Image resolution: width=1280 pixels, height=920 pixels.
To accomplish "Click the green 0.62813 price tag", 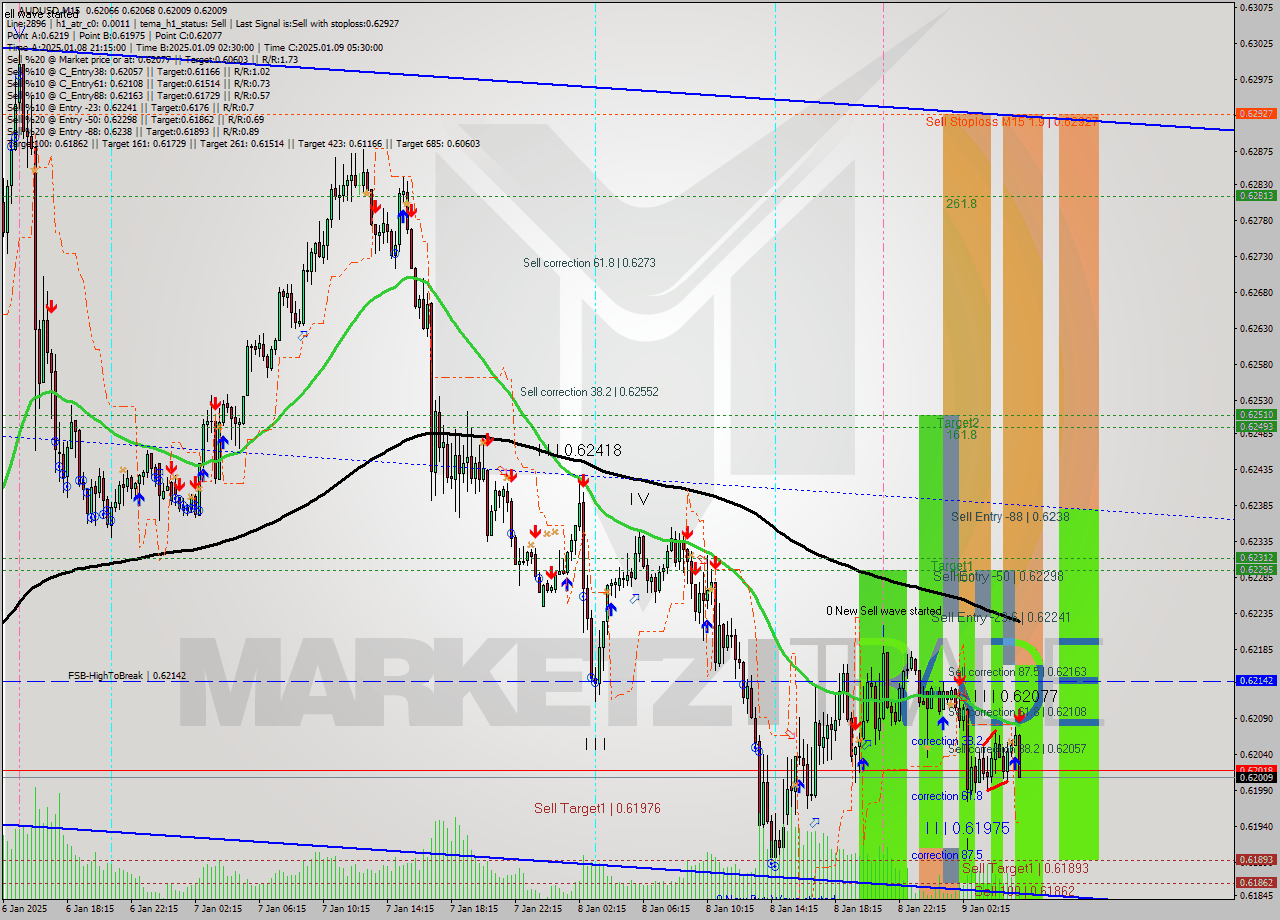I will [1256, 196].
